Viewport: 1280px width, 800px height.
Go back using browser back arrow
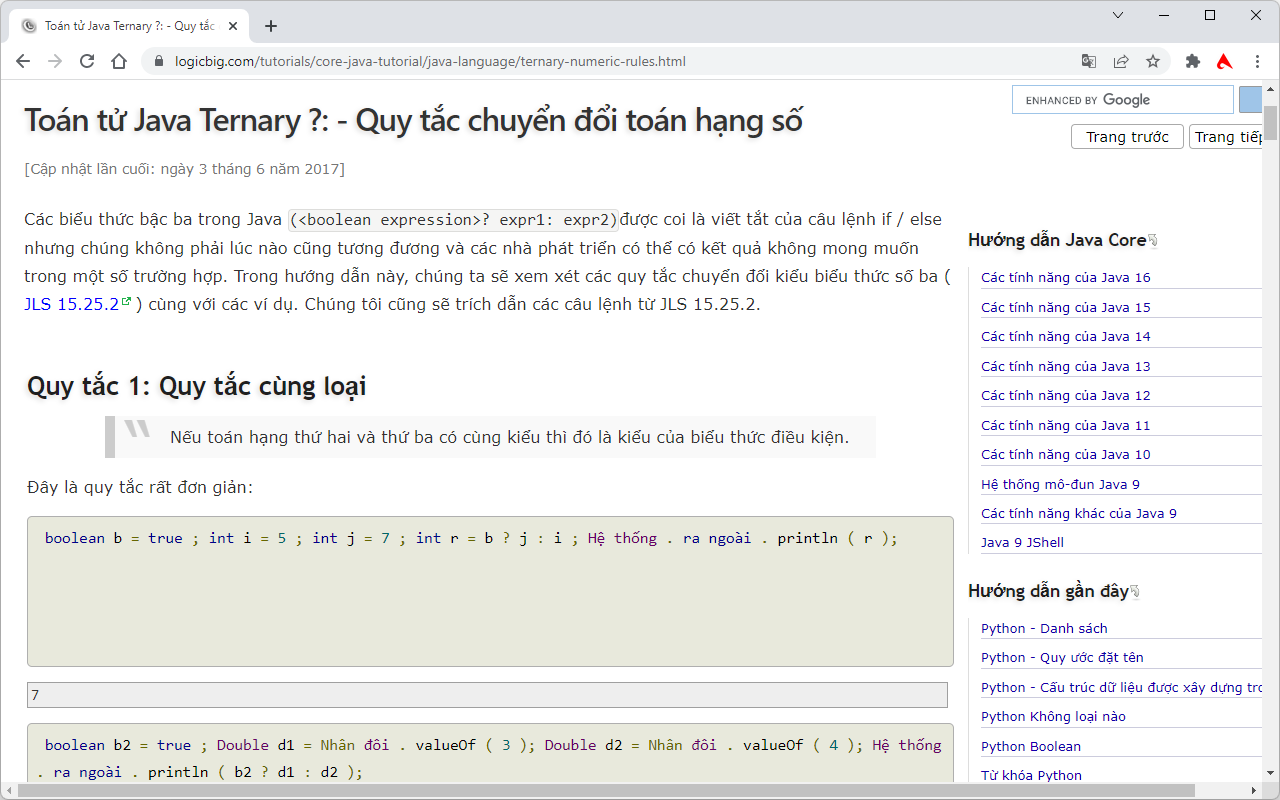23,61
